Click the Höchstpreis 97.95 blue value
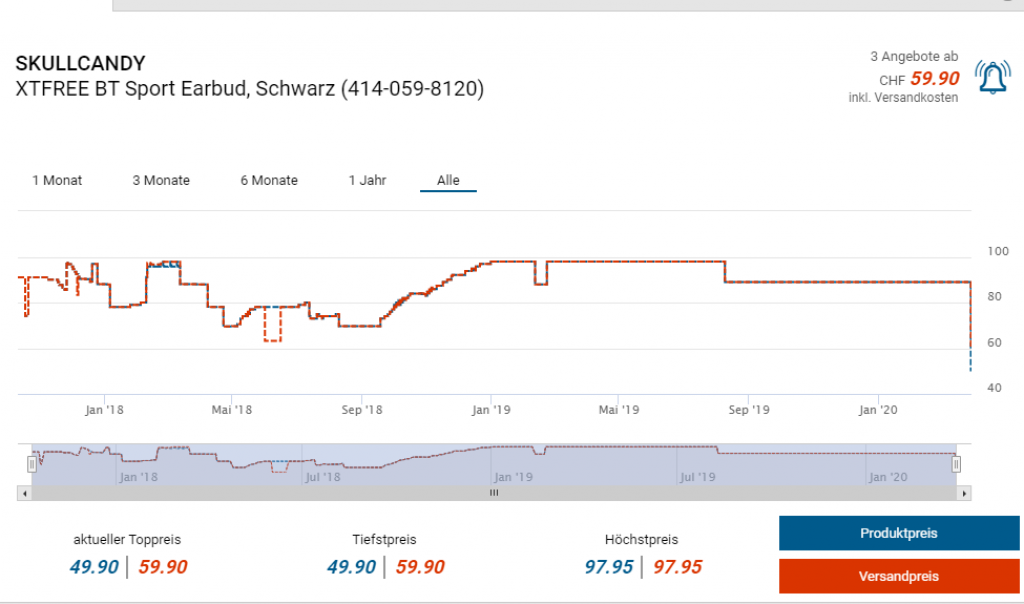The image size is (1024, 604). click(x=608, y=567)
